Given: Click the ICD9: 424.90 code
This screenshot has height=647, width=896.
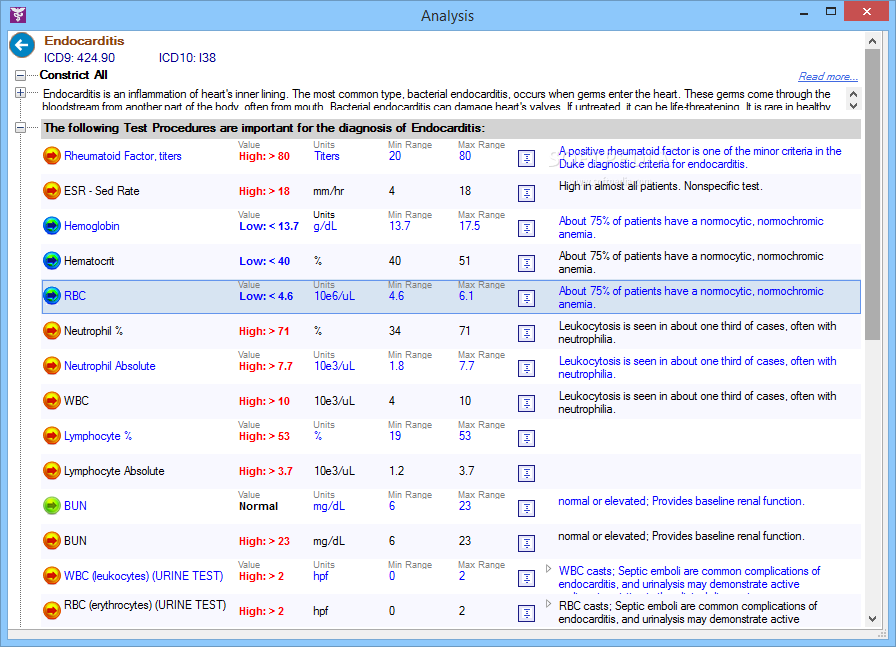Looking at the screenshot, I should click(x=79, y=58).
